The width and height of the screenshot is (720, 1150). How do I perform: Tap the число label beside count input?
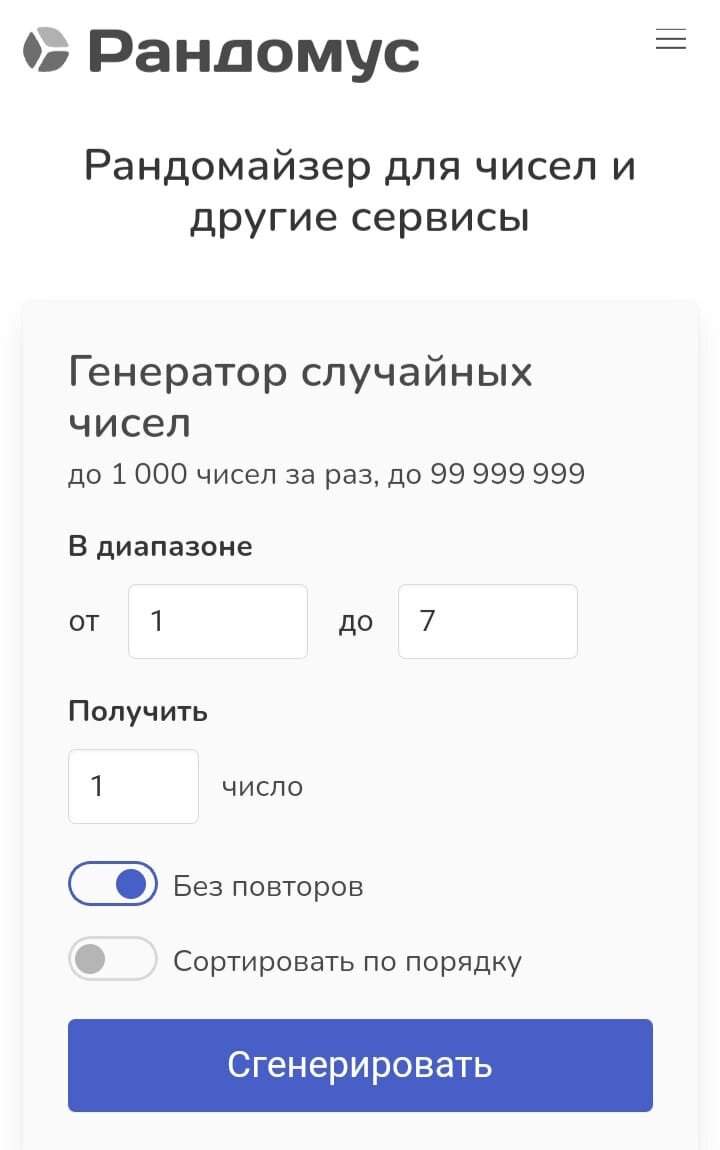tap(262, 787)
